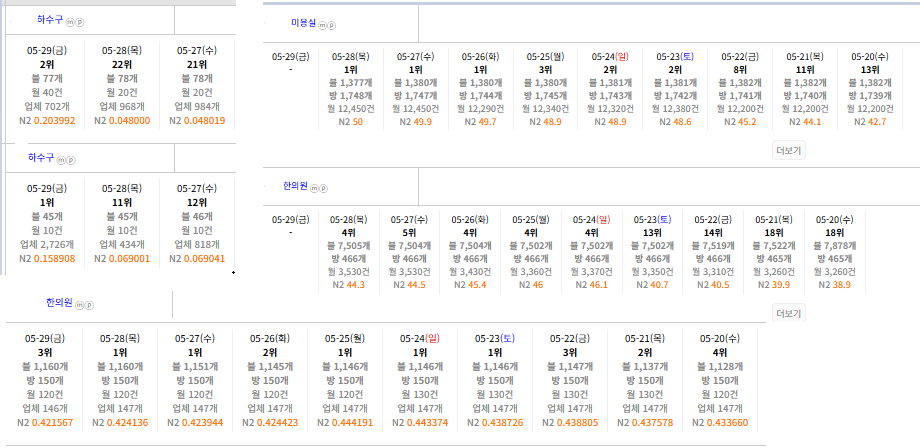
Task: Open 하수구 link above the 22위 ranking
Action: [50, 19]
